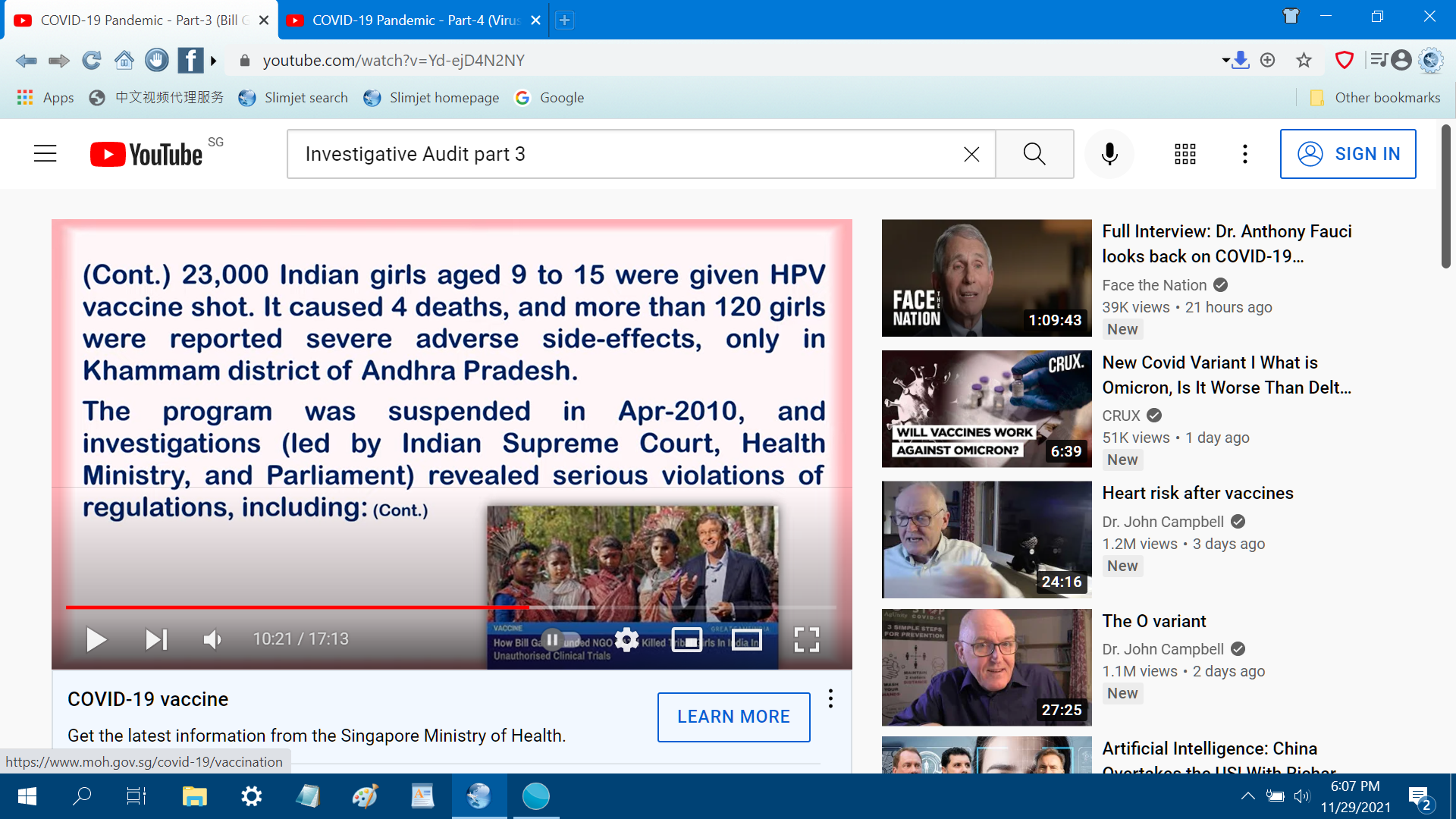Click the download video icon
Image resolution: width=1456 pixels, height=819 pixels.
coord(1240,60)
